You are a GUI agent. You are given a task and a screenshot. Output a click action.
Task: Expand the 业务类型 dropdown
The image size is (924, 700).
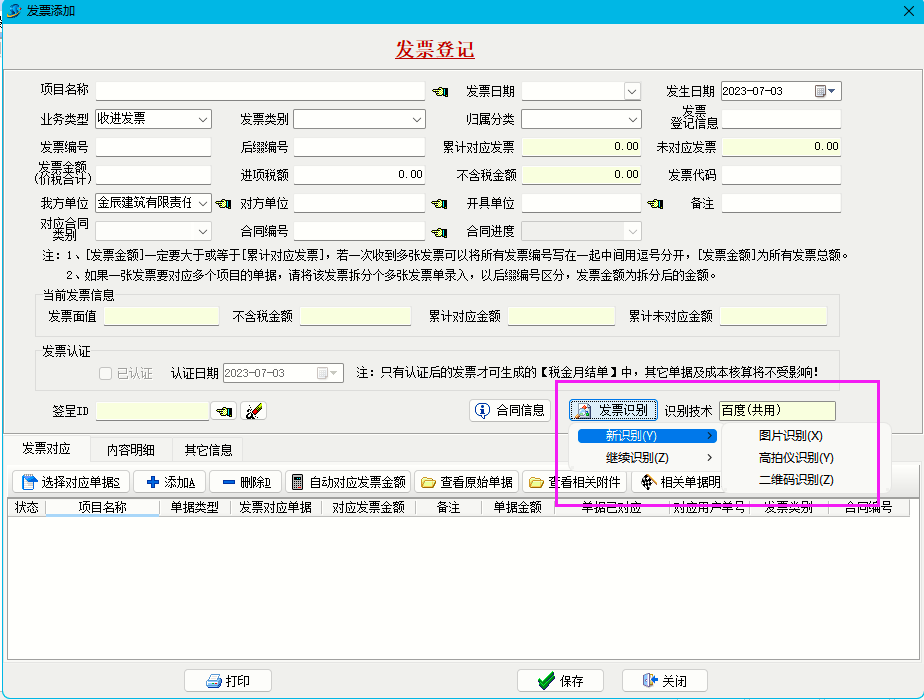[203, 119]
